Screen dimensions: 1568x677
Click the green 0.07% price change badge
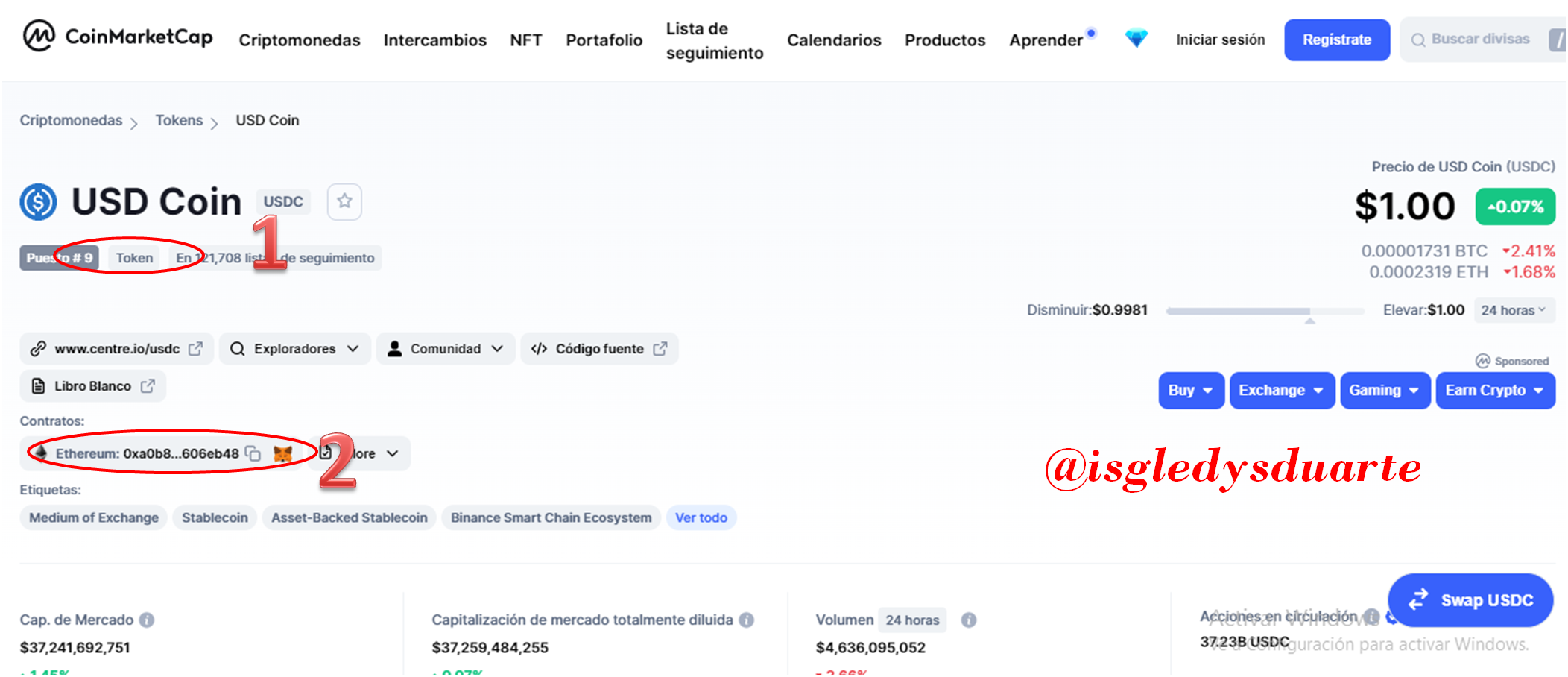(x=1515, y=207)
